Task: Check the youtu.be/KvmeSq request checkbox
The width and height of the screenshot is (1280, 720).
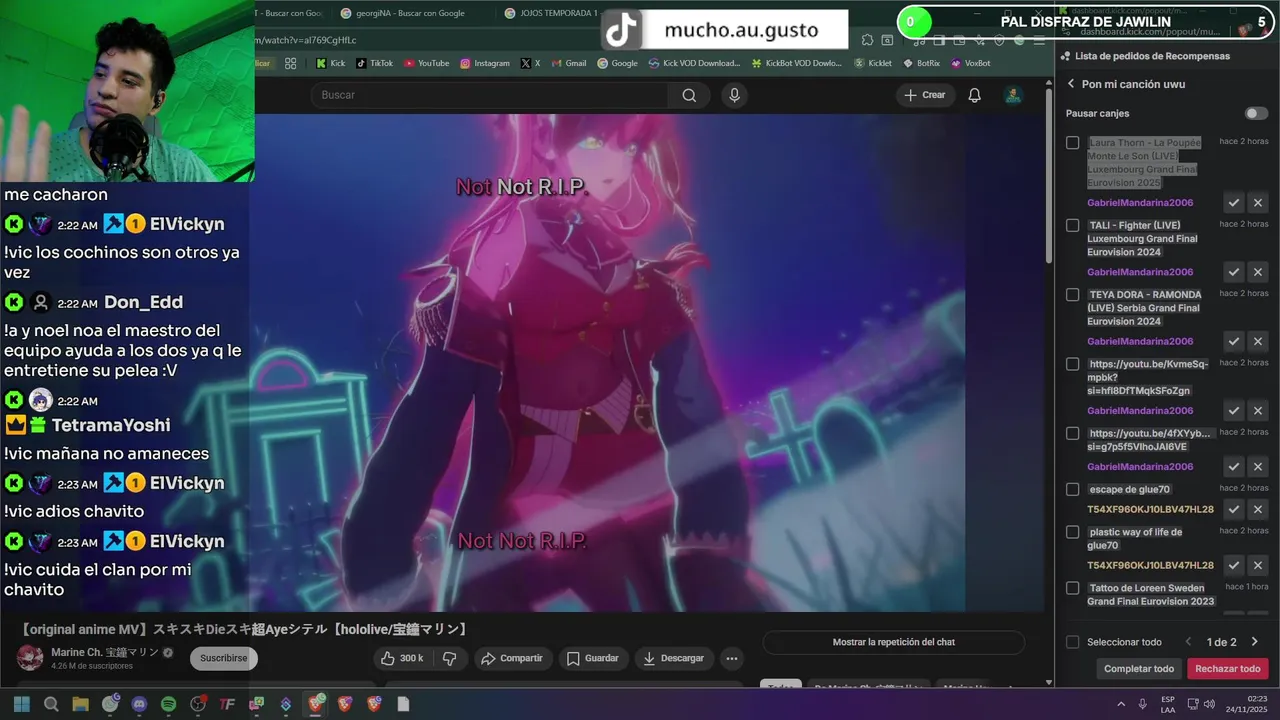Action: [x=1072, y=364]
